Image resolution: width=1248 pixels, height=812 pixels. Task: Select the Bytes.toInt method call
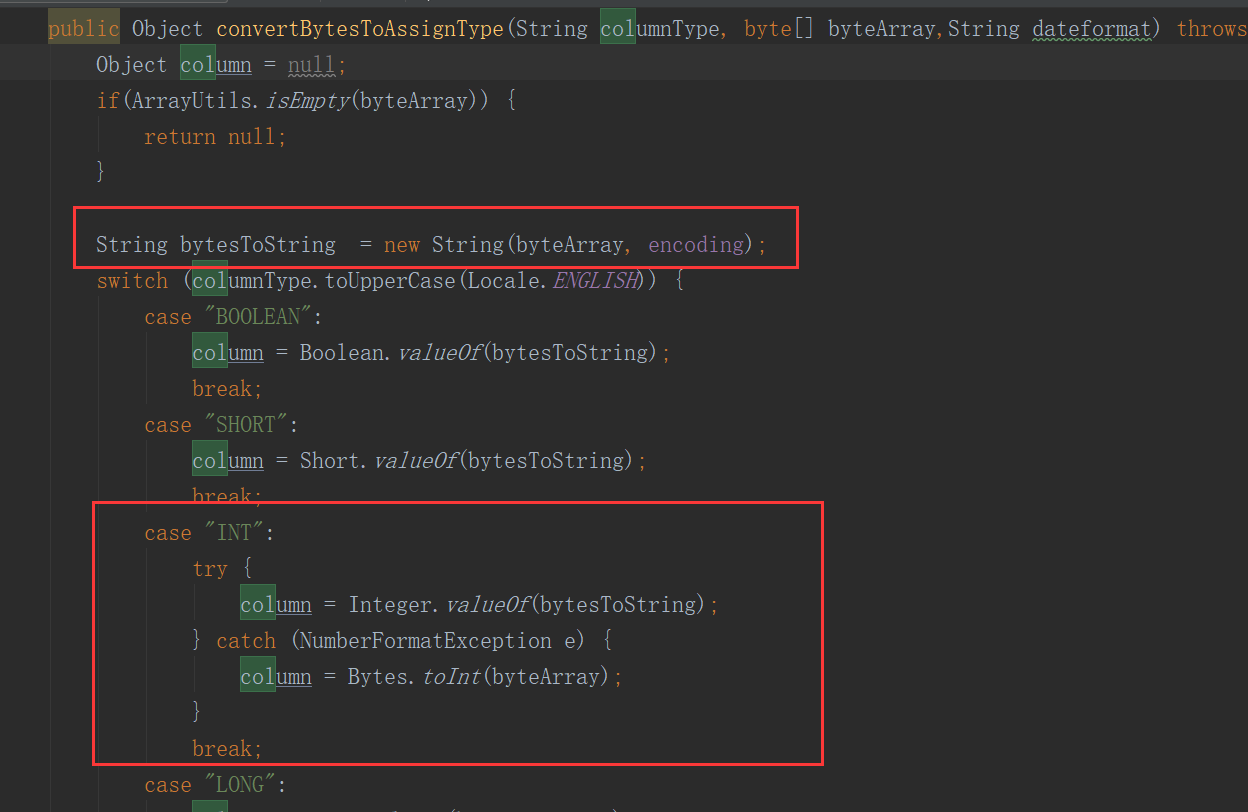(x=415, y=676)
